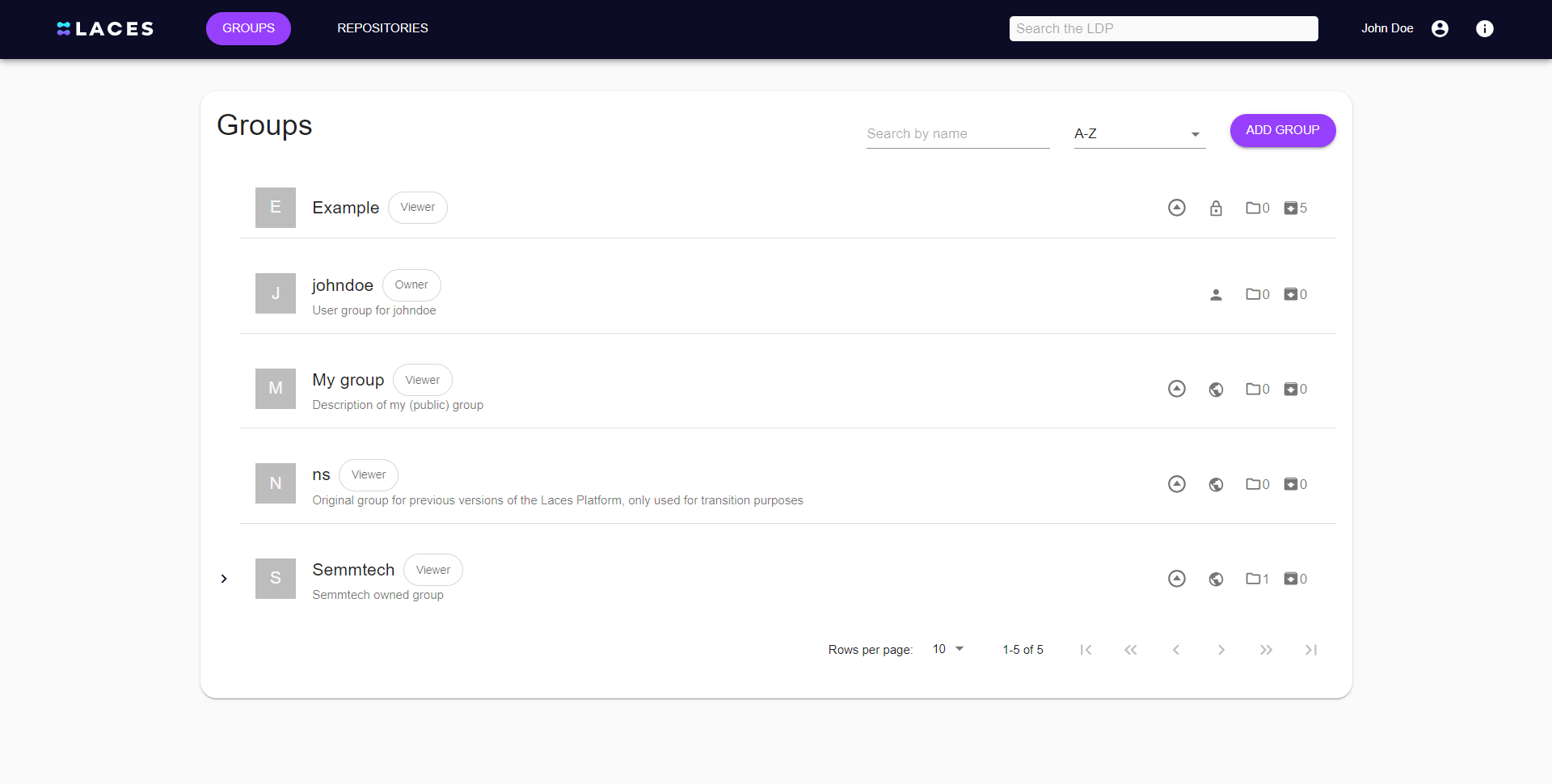This screenshot has height=784, width=1552.
Task: Click the user icon on the johndoe group
Action: [1217, 294]
